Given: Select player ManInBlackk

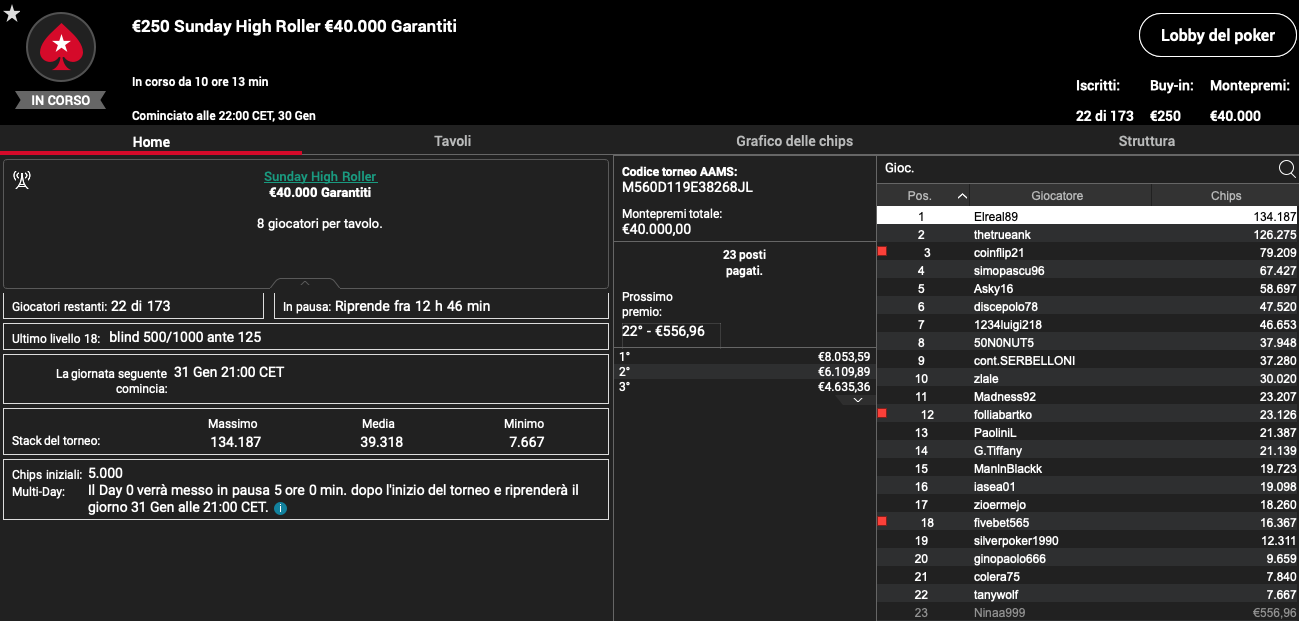Looking at the screenshot, I should click(1087, 468).
